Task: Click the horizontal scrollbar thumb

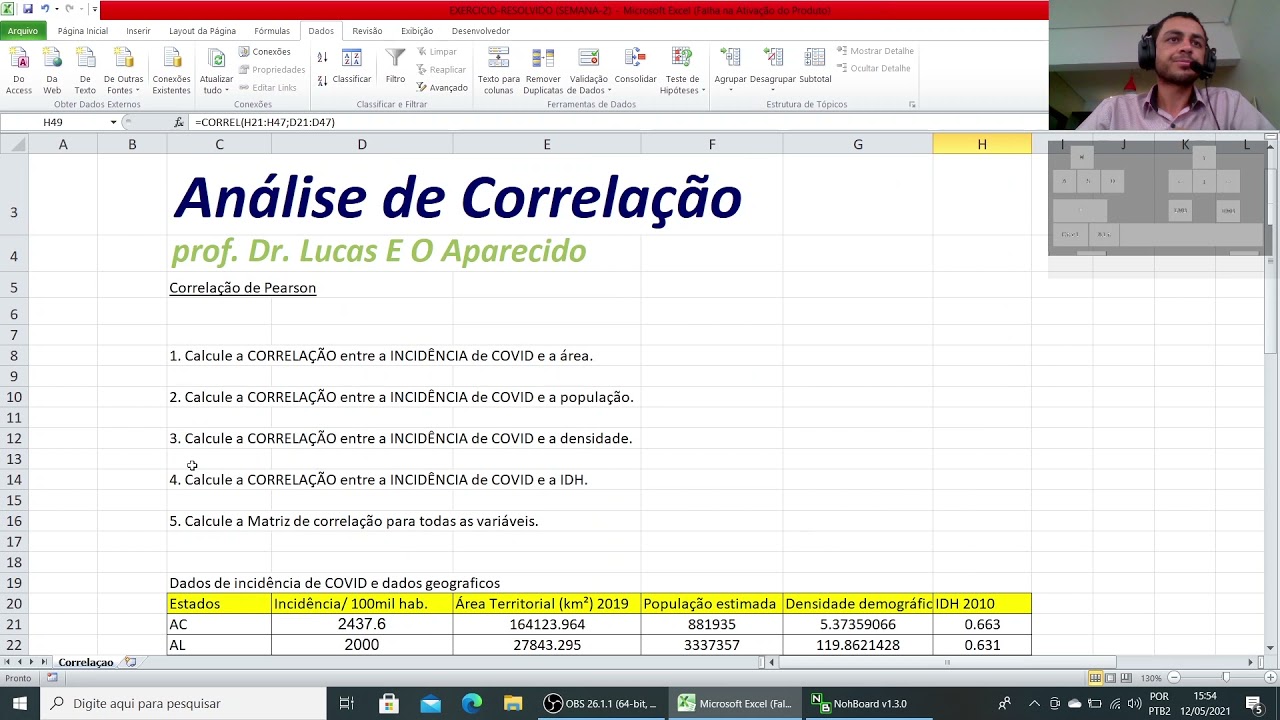Action: coord(947,662)
